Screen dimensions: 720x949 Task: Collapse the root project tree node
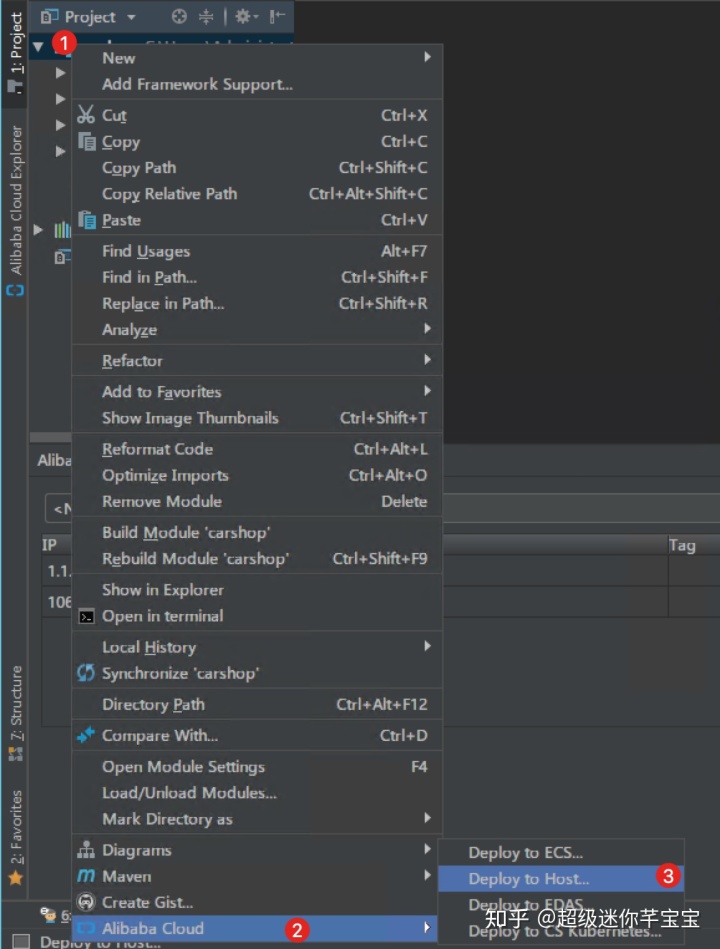click(38, 46)
